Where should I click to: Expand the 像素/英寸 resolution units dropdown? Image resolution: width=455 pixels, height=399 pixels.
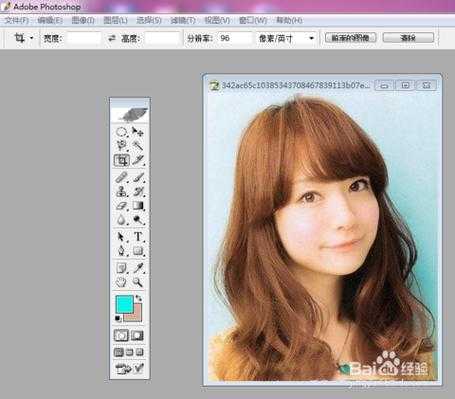[x=311, y=38]
